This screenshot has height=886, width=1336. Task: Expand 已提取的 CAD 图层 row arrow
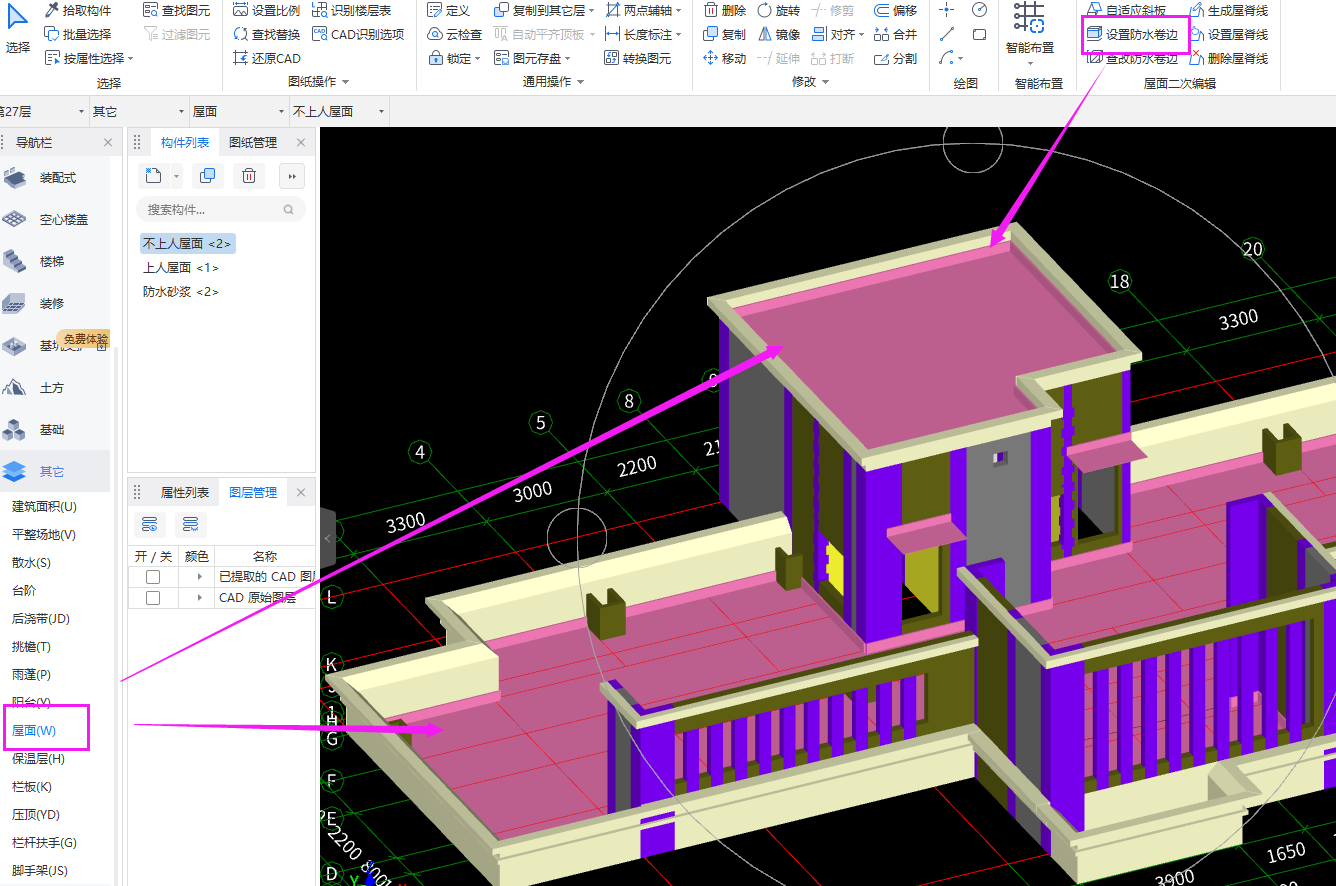pyautogui.click(x=200, y=577)
